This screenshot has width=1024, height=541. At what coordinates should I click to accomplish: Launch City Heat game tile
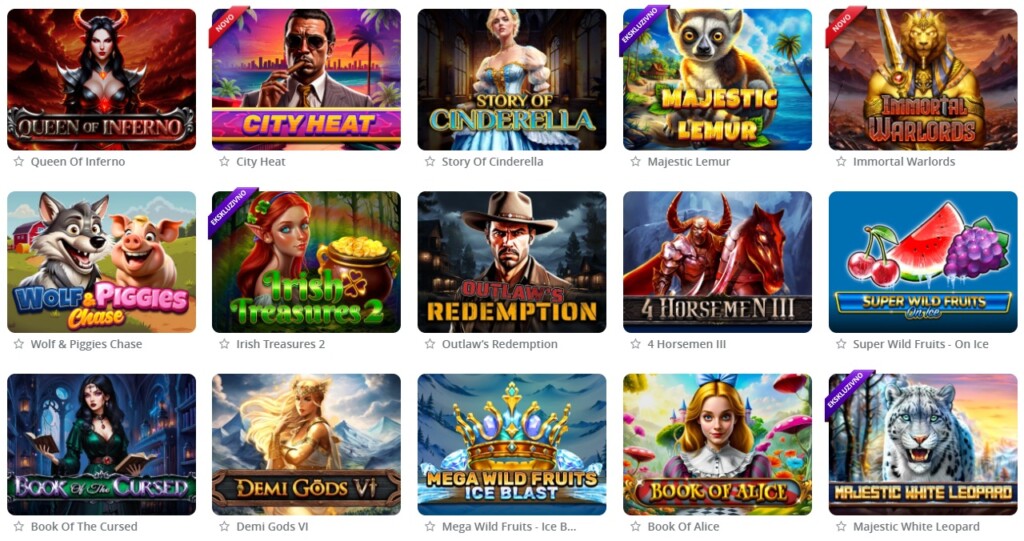pyautogui.click(x=306, y=79)
